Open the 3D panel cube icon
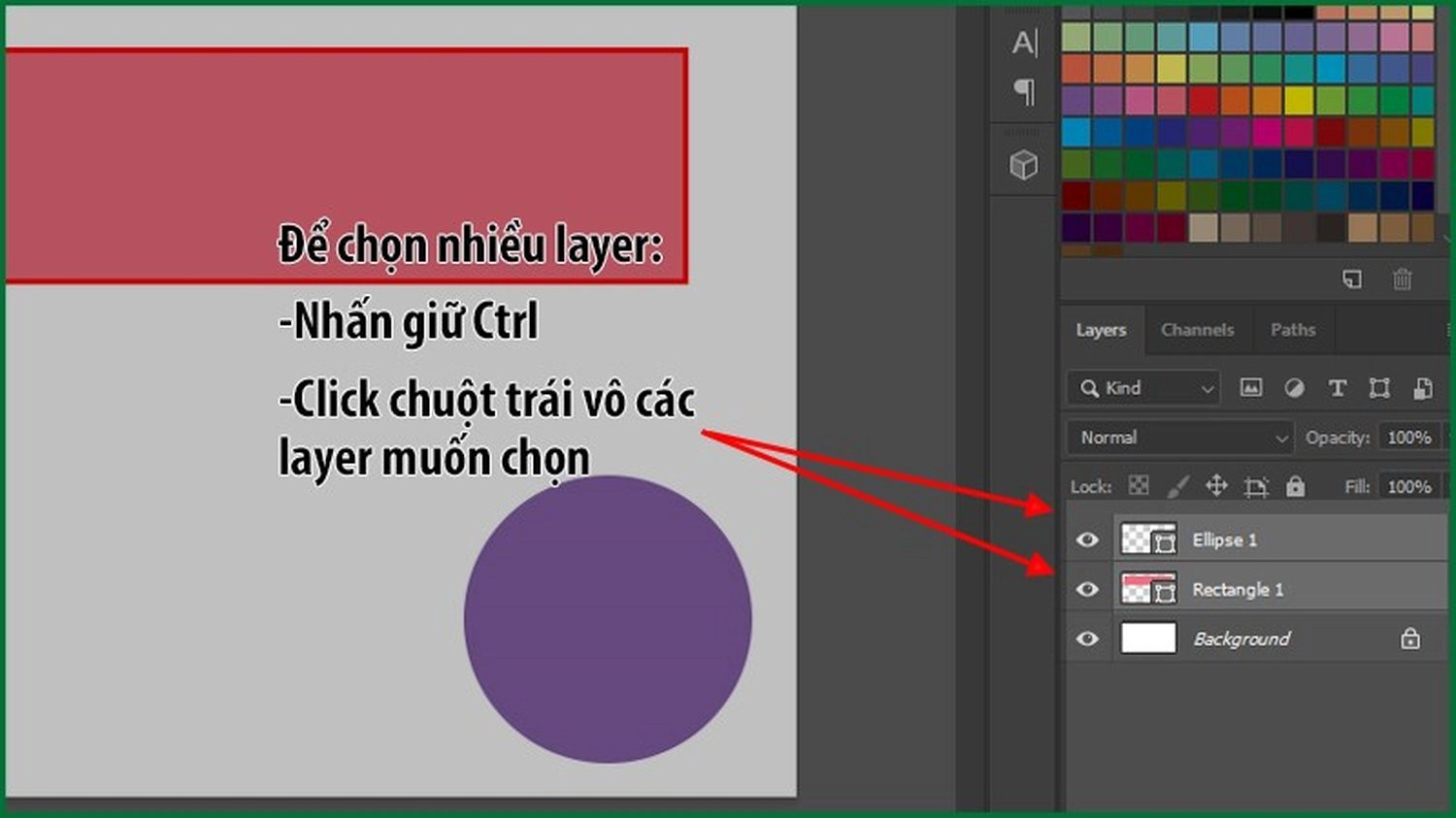 point(1023,165)
